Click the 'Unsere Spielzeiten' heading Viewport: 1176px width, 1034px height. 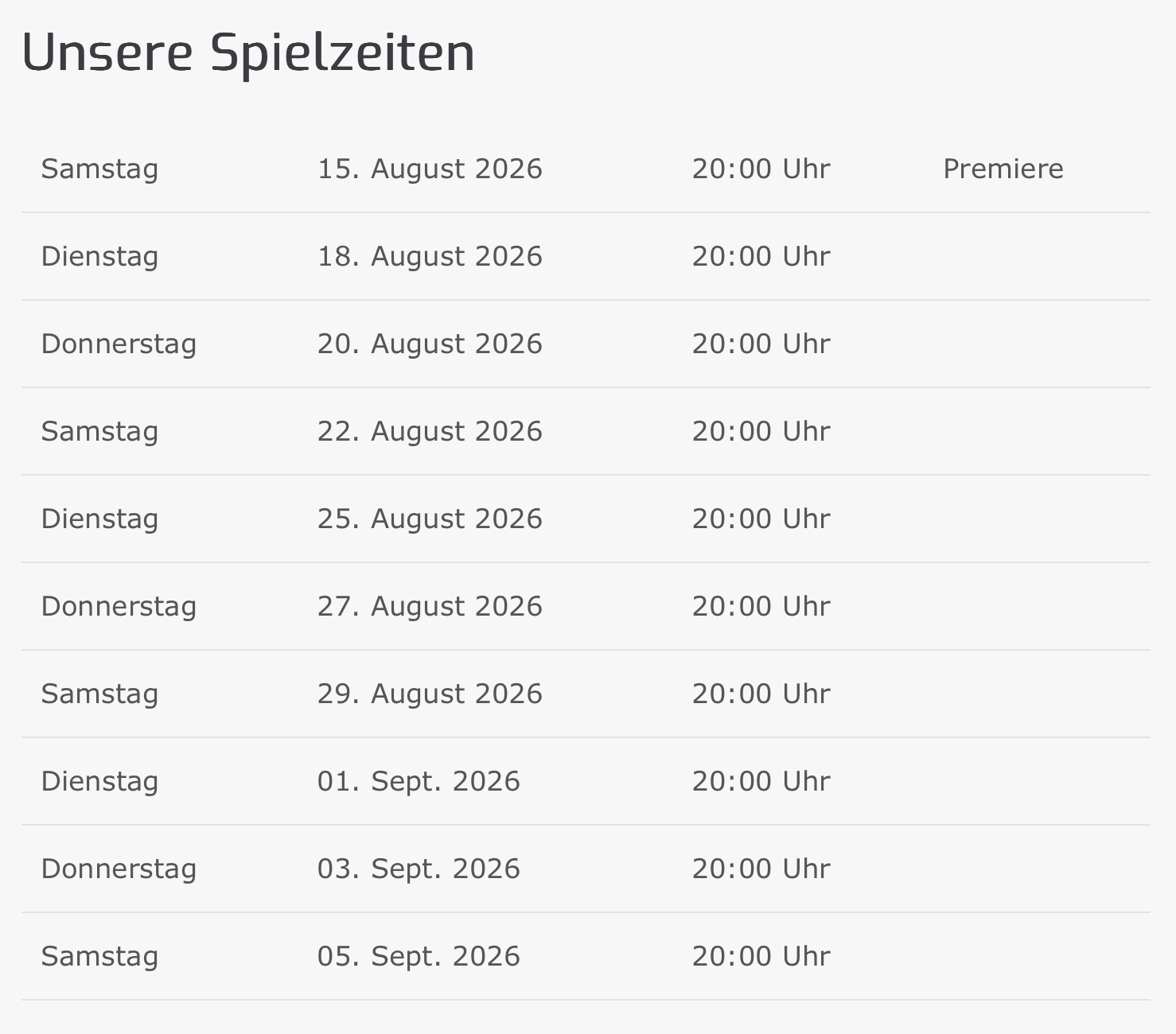tap(248, 53)
